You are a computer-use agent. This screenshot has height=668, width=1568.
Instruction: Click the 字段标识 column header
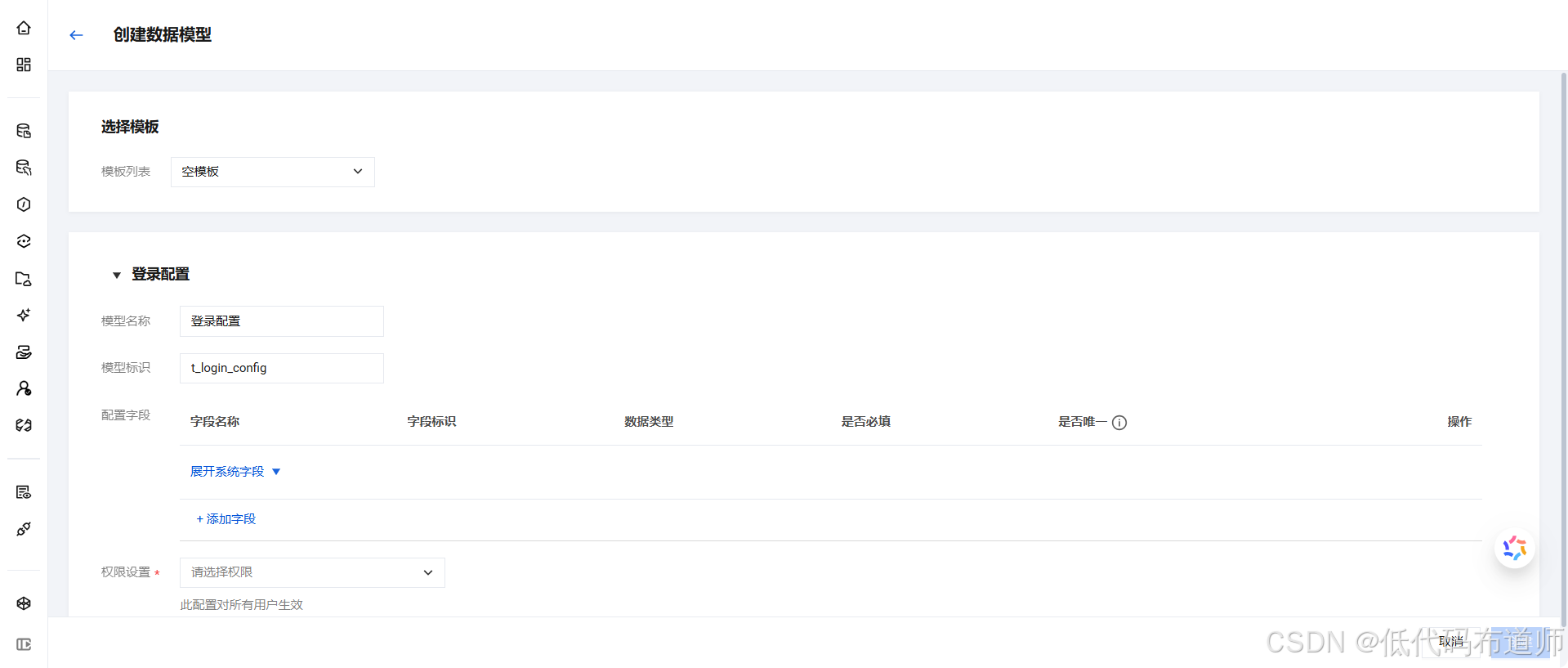coord(431,422)
